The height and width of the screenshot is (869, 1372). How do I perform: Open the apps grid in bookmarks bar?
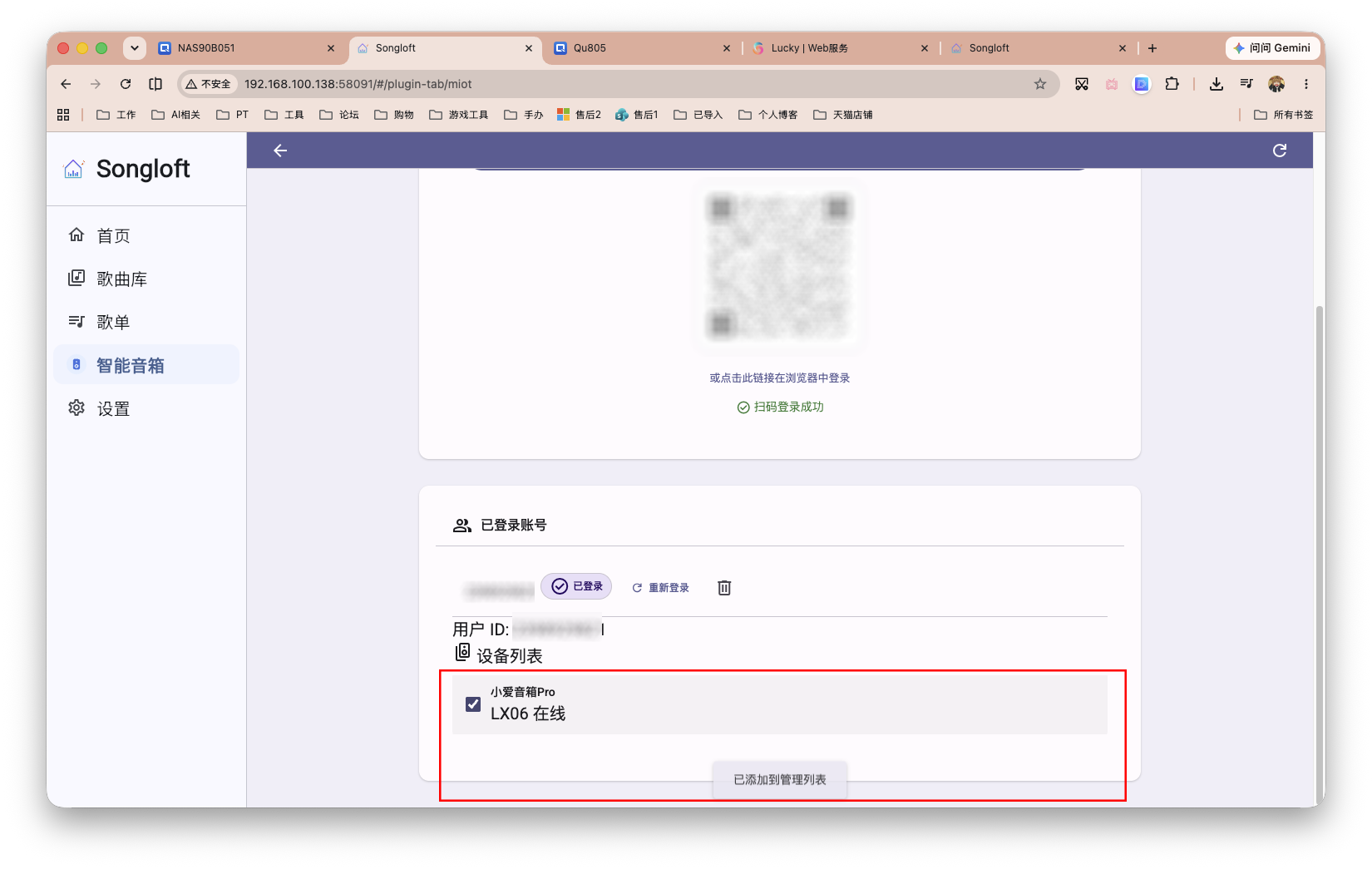click(63, 115)
